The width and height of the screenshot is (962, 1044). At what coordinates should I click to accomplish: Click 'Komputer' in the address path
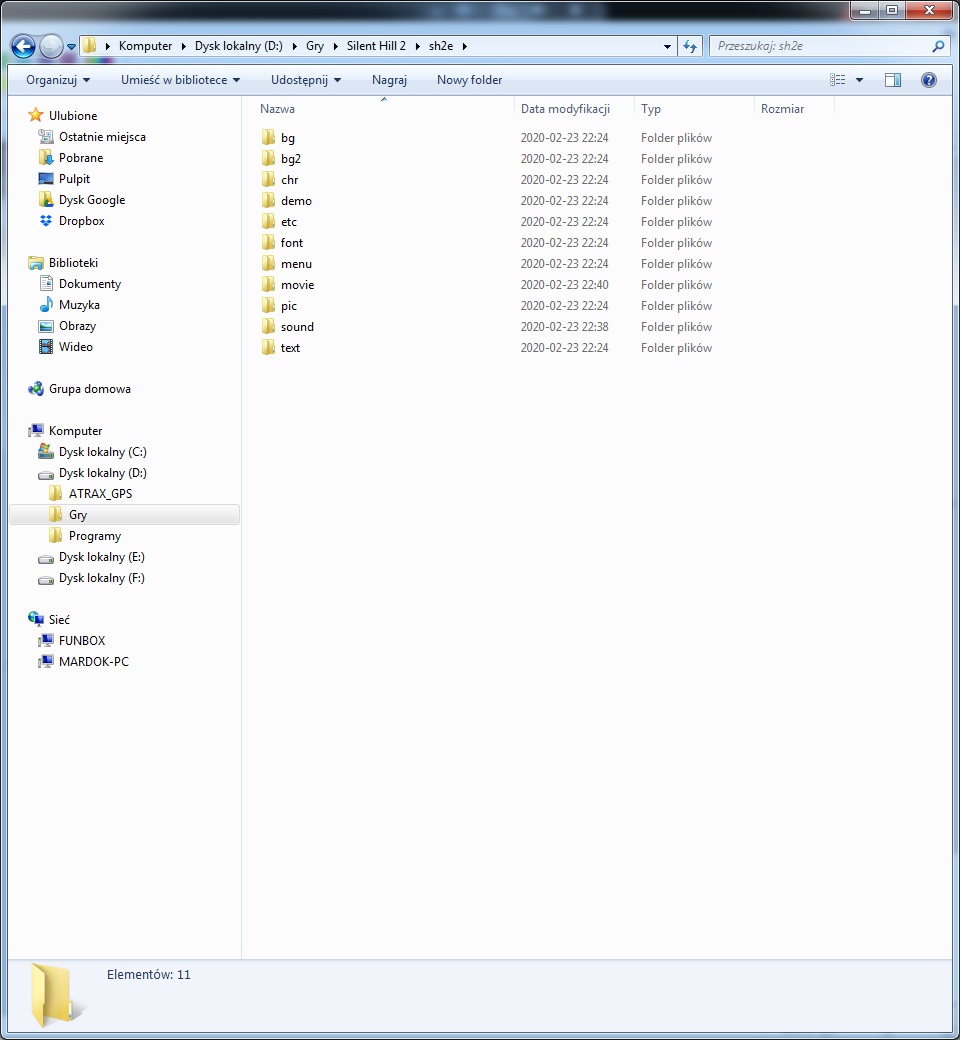pyautogui.click(x=145, y=46)
